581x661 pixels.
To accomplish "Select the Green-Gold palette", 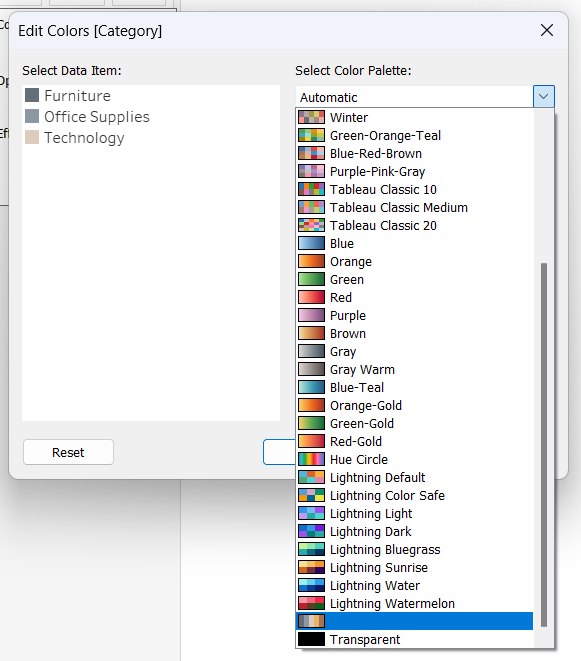I will point(414,424).
